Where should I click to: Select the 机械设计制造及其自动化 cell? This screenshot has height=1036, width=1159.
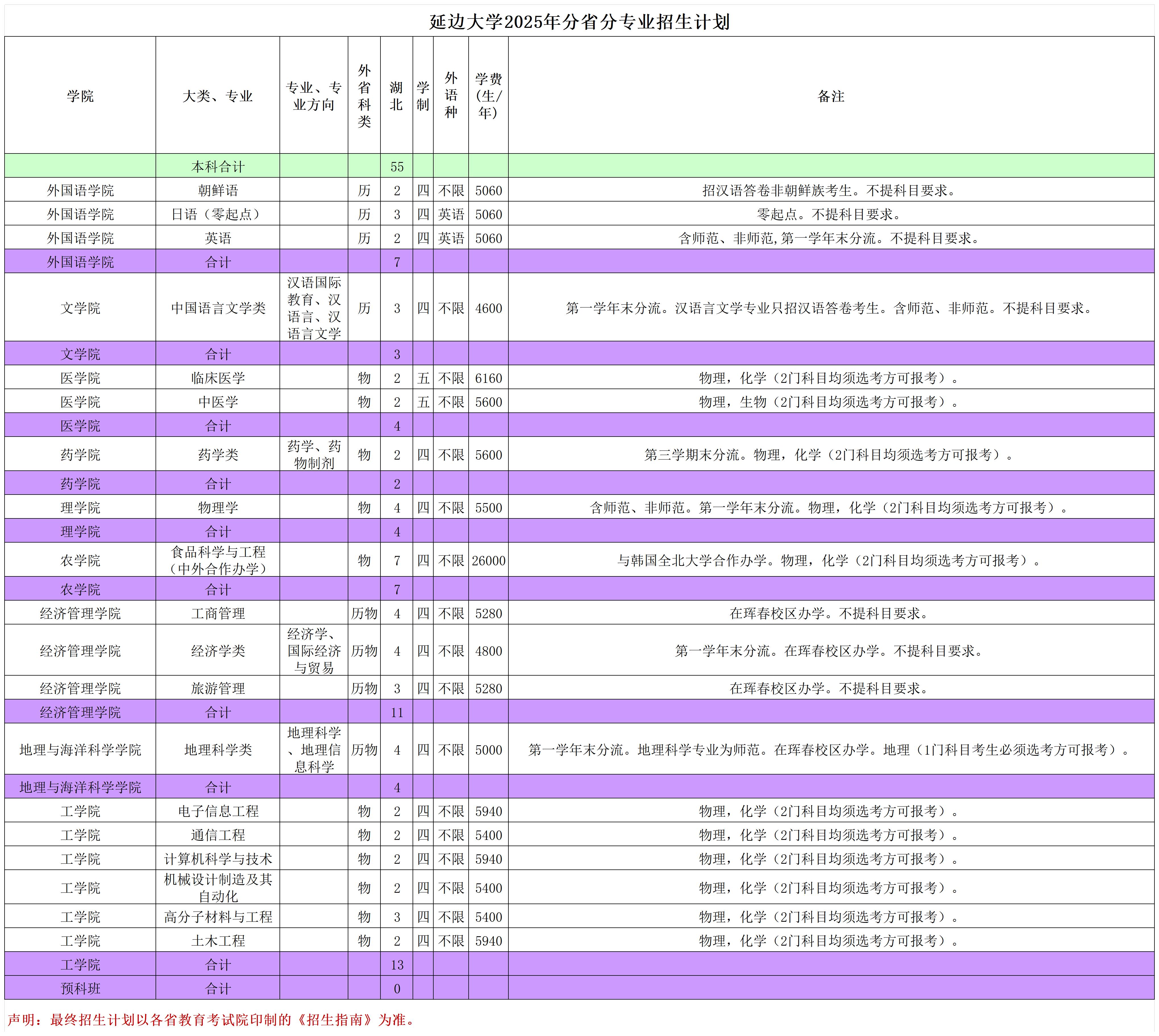218,887
